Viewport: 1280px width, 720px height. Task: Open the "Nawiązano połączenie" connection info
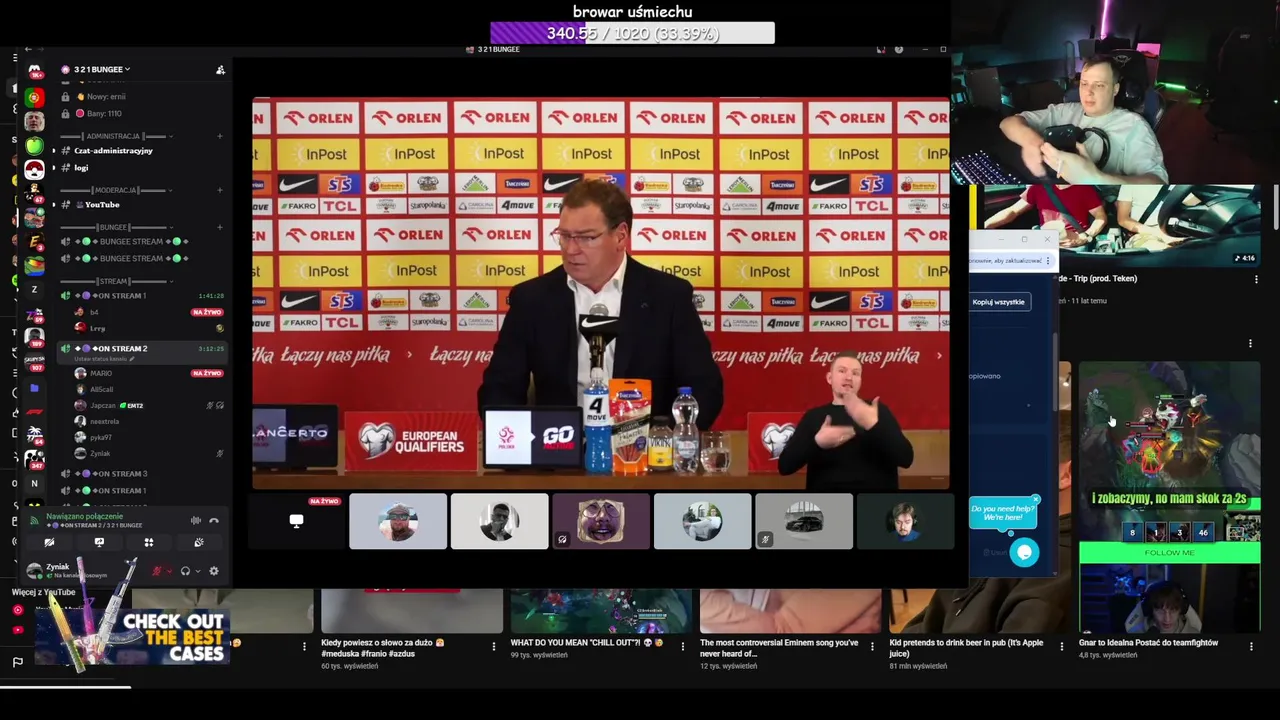[84, 516]
